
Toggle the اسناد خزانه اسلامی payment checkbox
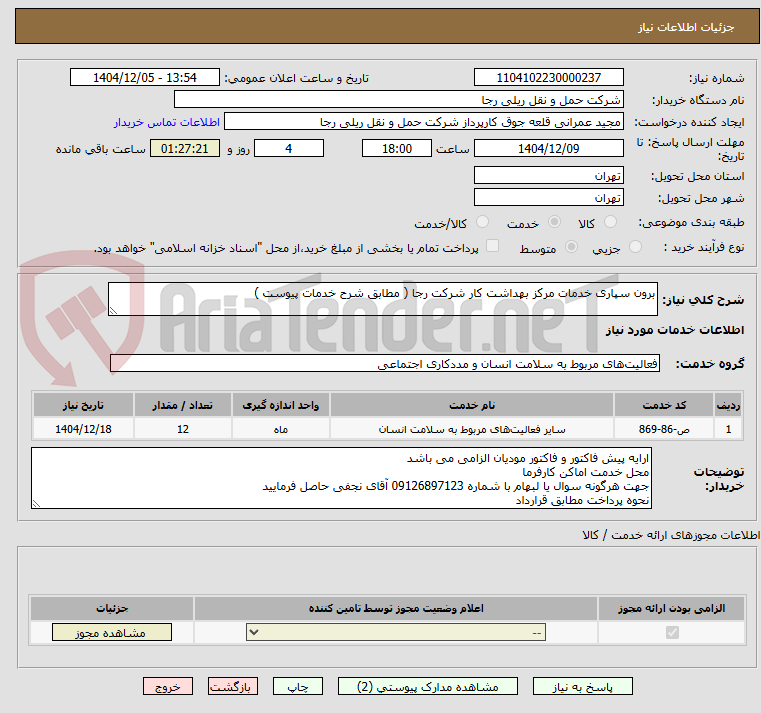coord(493,246)
